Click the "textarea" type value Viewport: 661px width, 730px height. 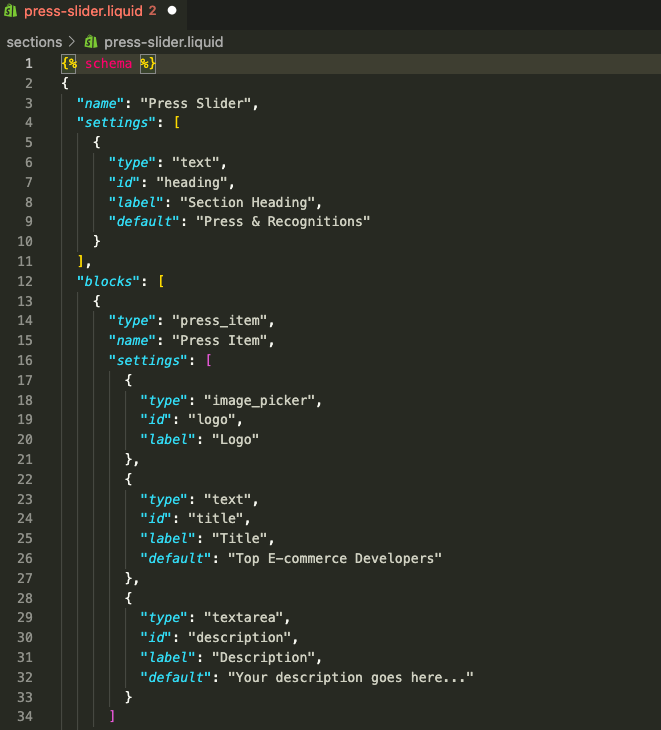pyautogui.click(x=243, y=617)
